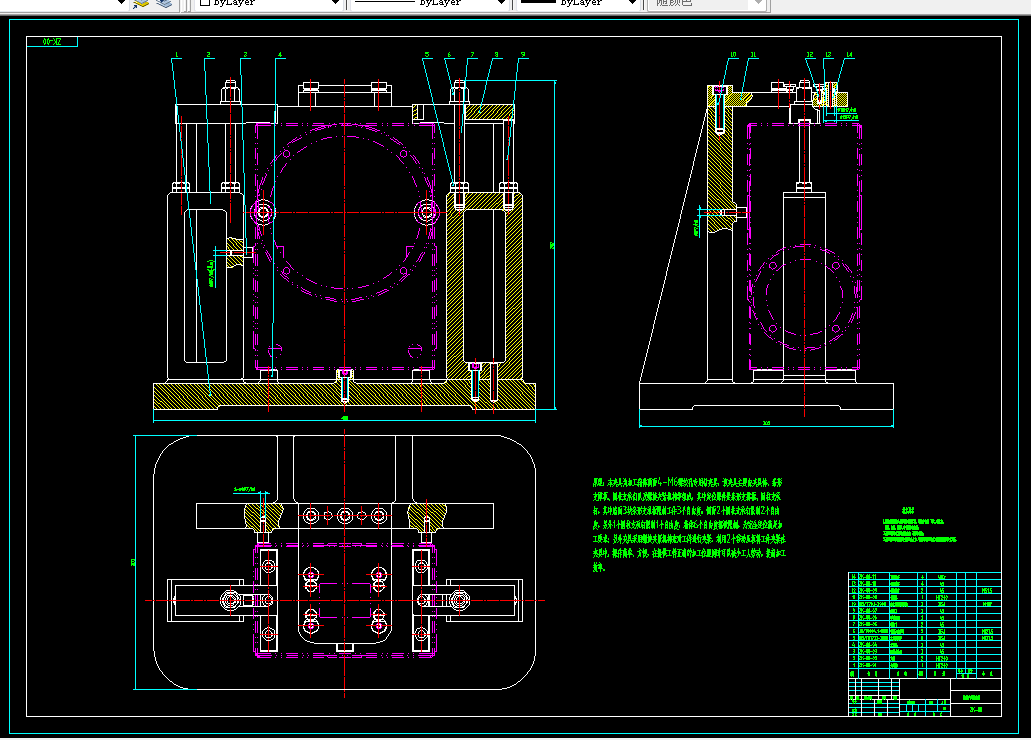Select part balloon number 1
The height and width of the screenshot is (740, 1031).
pos(176,55)
